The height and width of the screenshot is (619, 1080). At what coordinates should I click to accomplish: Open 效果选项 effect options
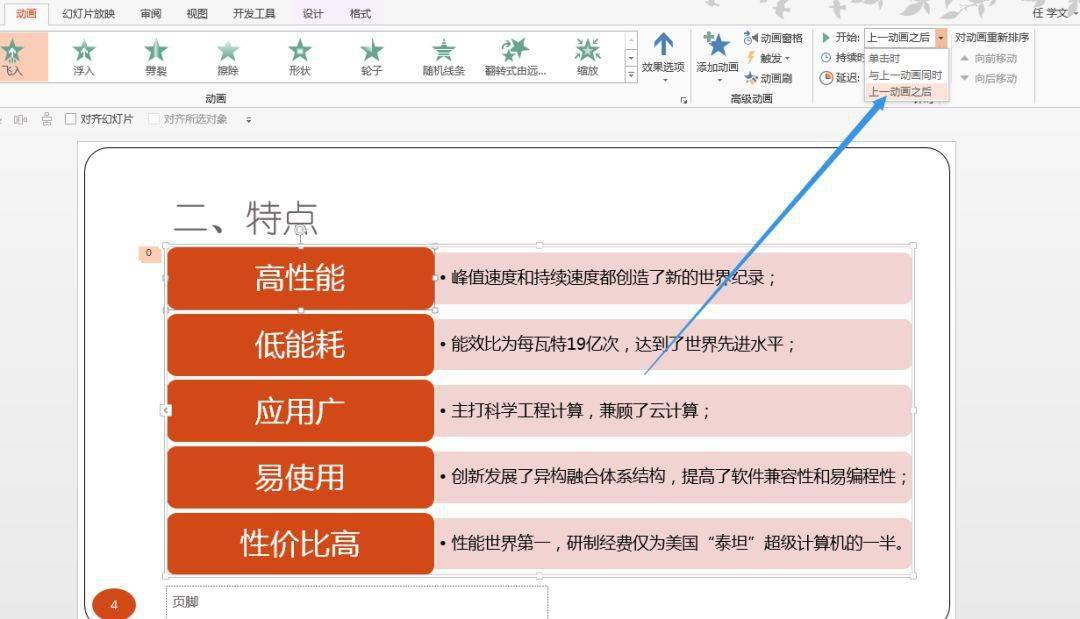663,58
